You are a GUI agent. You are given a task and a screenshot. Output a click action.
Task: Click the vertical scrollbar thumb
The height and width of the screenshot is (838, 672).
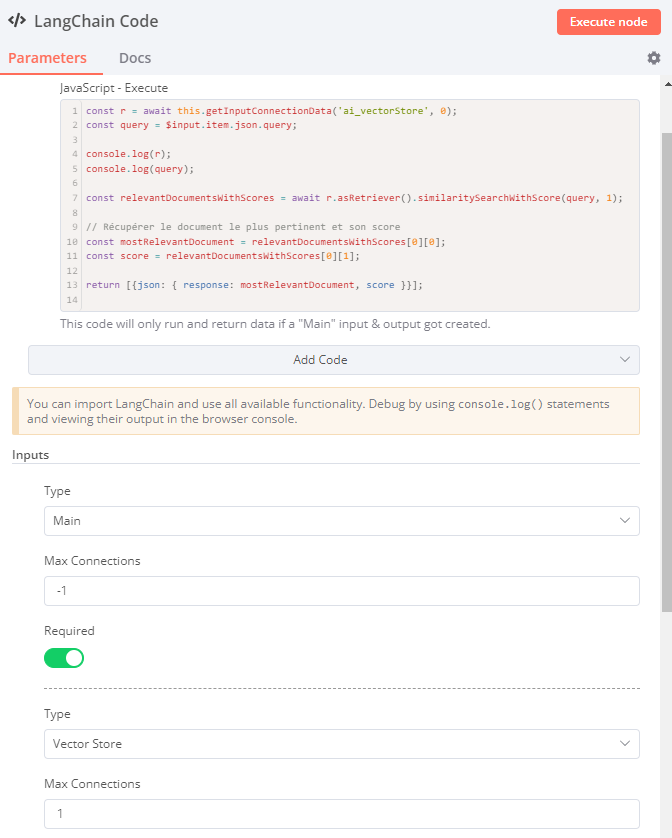point(667,373)
